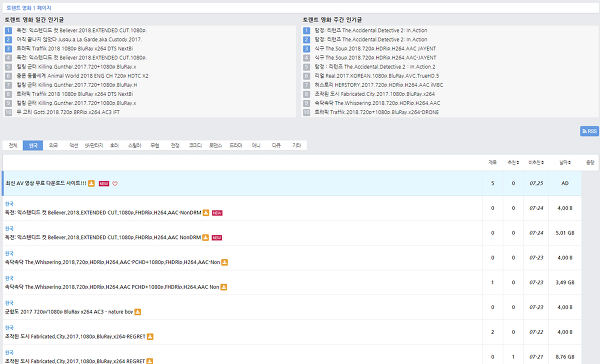Sort the list by 비추천 column
This screenshot has height=364, width=600.
tap(536, 163)
